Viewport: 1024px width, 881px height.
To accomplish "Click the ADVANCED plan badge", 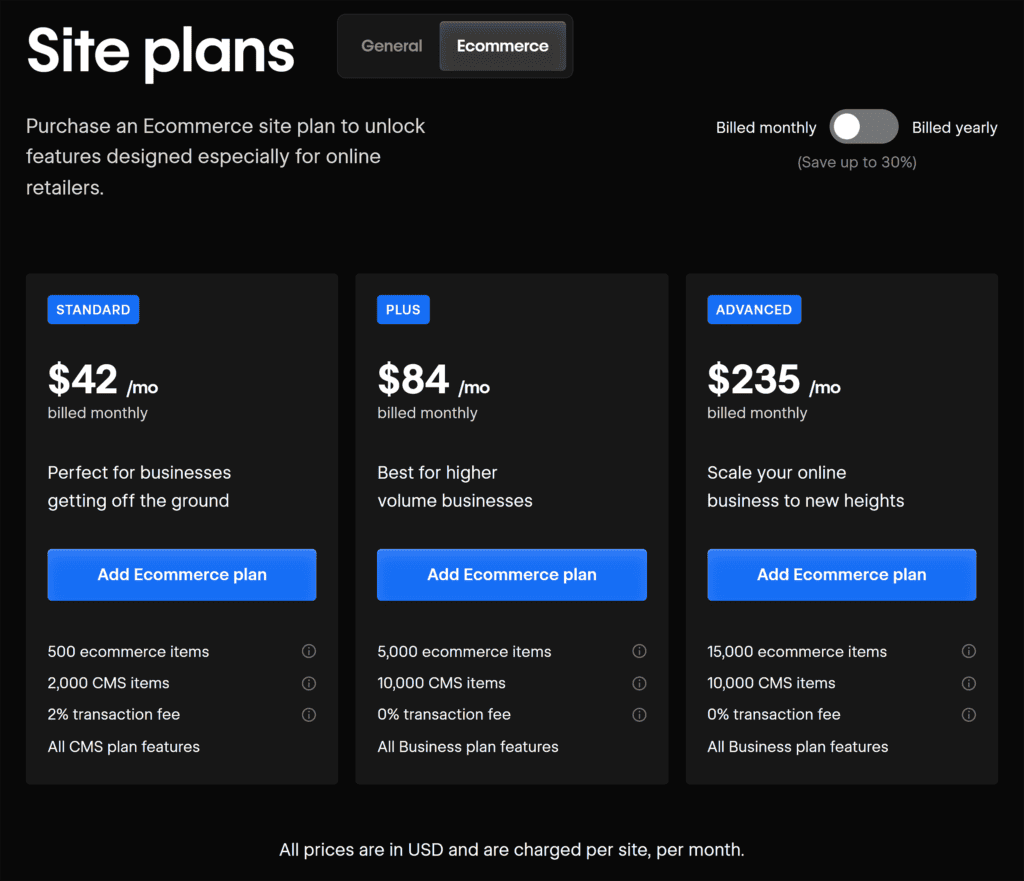I will click(754, 310).
